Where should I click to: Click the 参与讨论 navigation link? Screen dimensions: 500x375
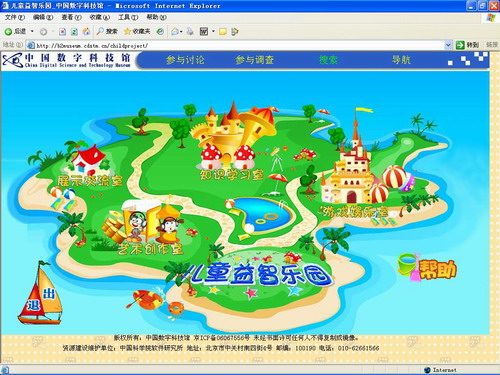(185, 60)
